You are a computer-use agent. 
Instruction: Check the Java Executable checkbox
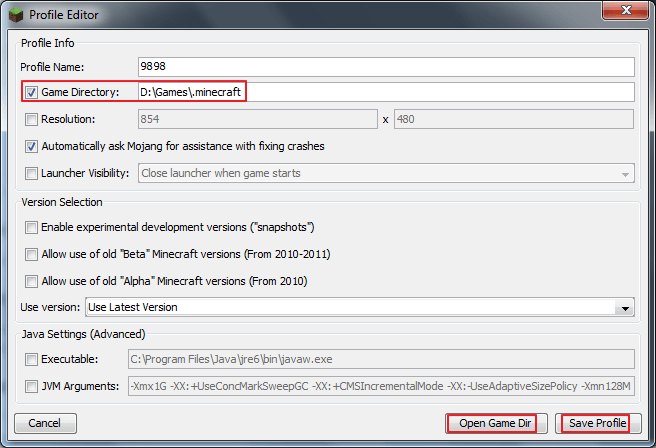pos(32,359)
